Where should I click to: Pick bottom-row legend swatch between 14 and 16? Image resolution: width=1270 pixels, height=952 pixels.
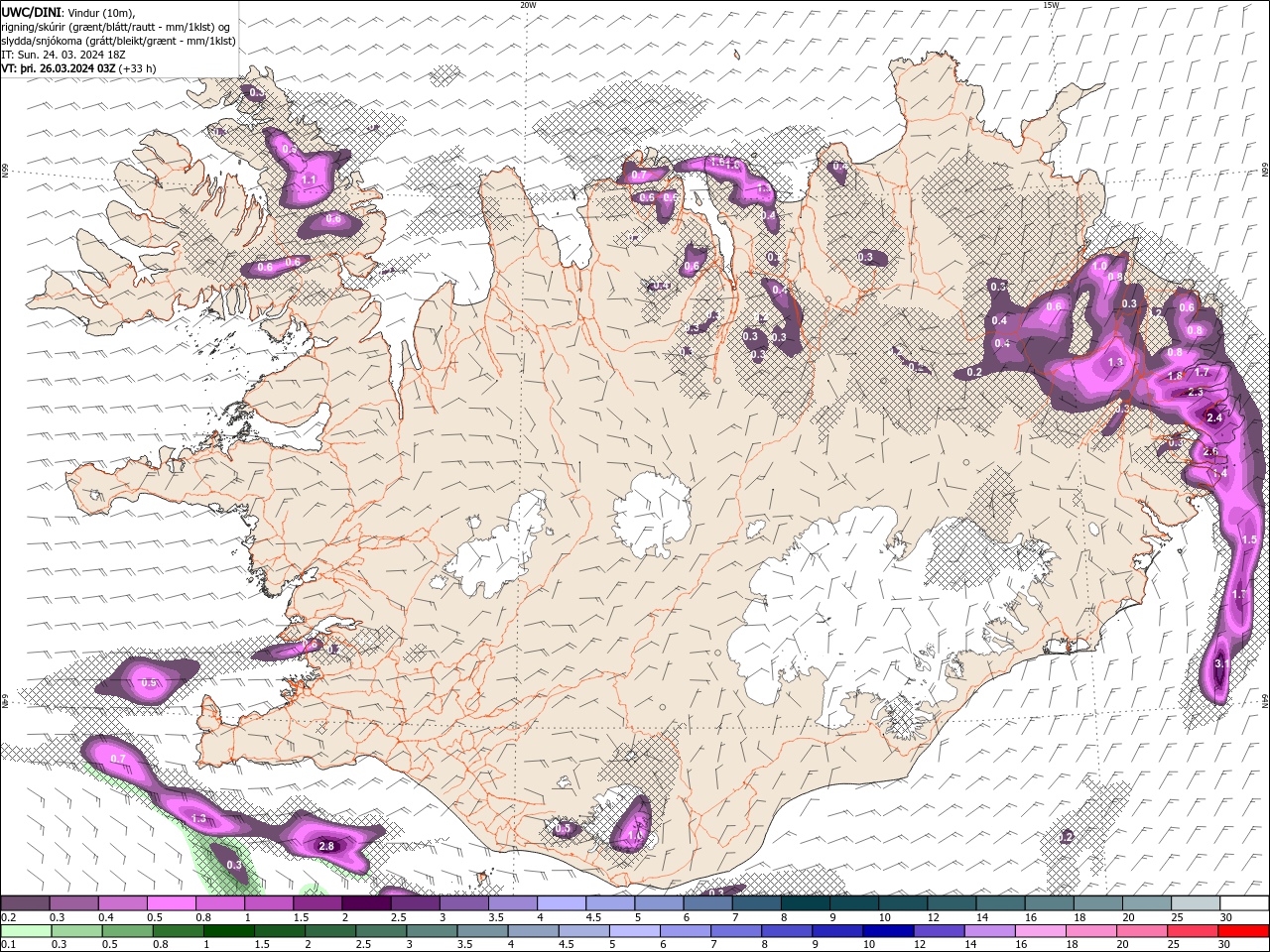(989, 931)
